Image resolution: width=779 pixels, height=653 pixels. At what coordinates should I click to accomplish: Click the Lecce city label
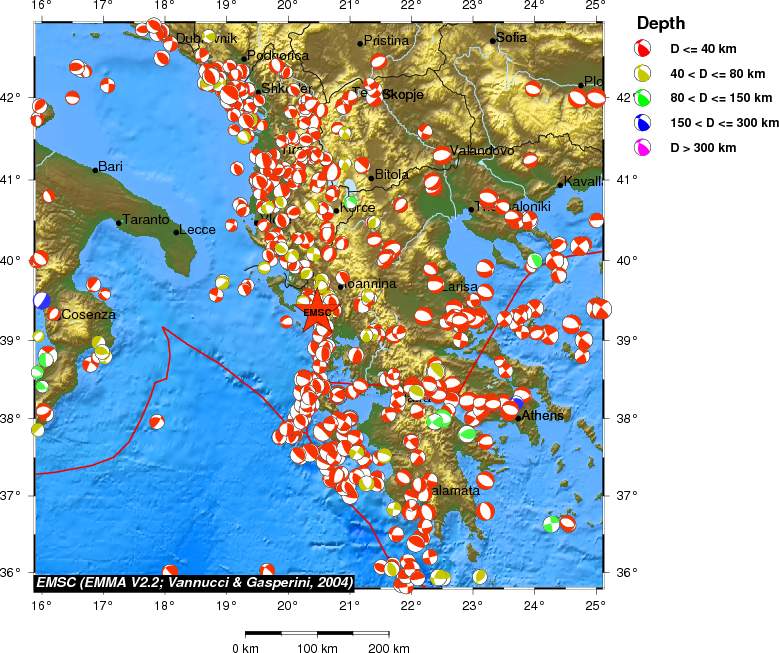click(x=198, y=230)
